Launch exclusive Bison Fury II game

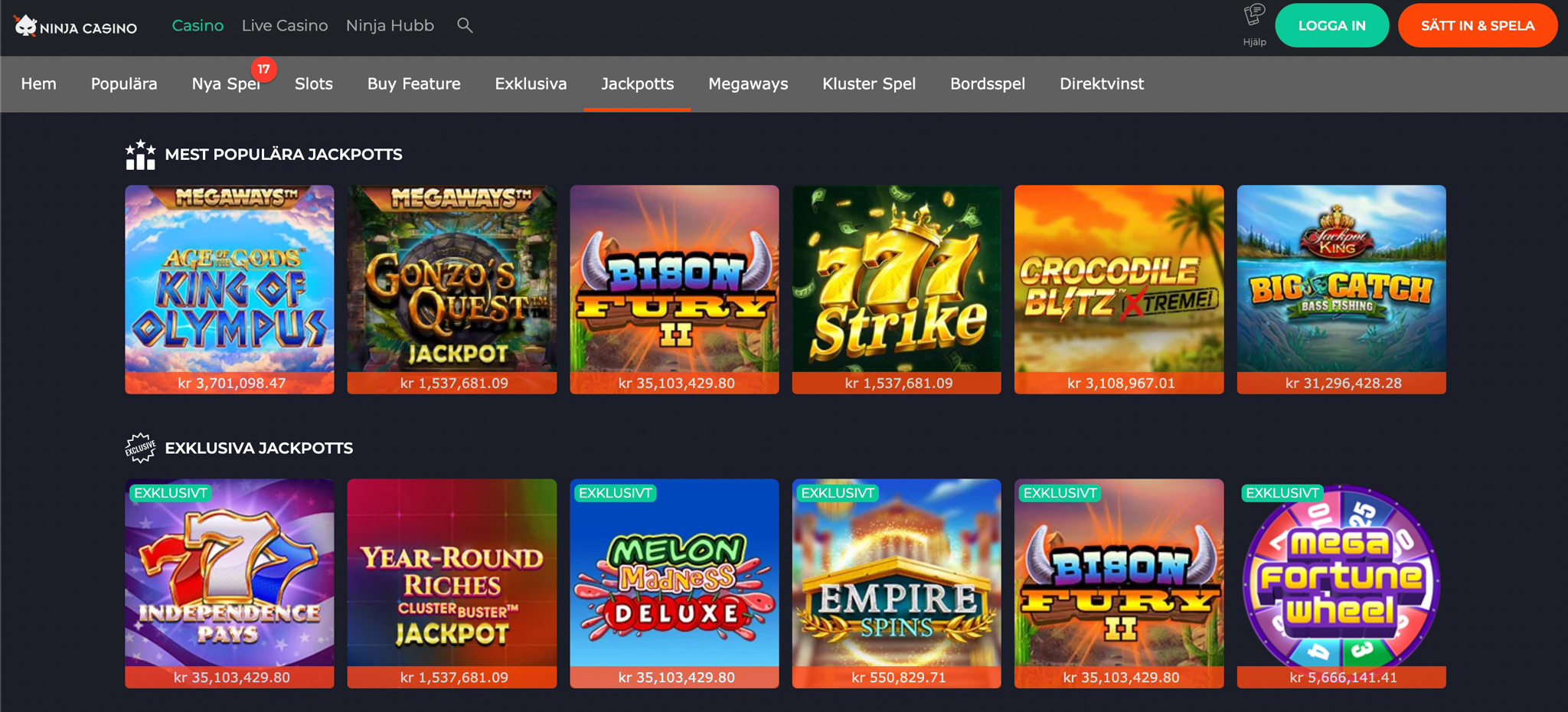[x=1119, y=583]
